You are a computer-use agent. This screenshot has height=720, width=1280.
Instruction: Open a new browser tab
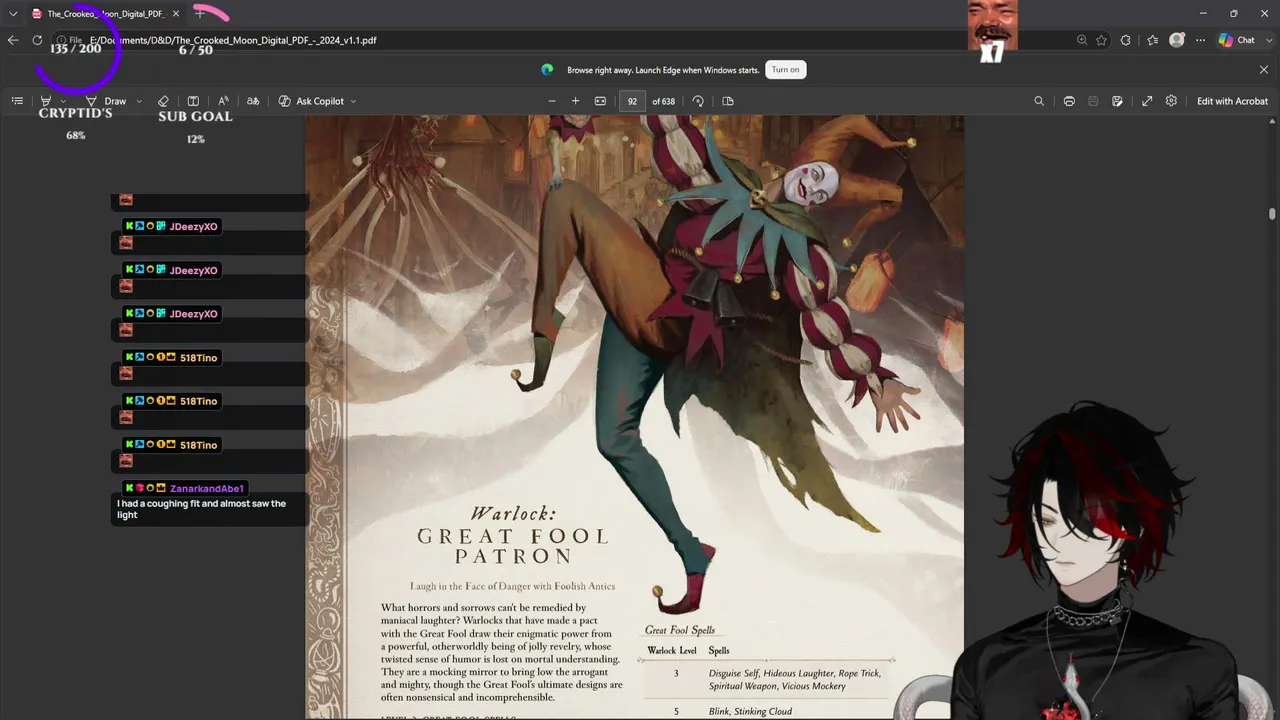(200, 14)
